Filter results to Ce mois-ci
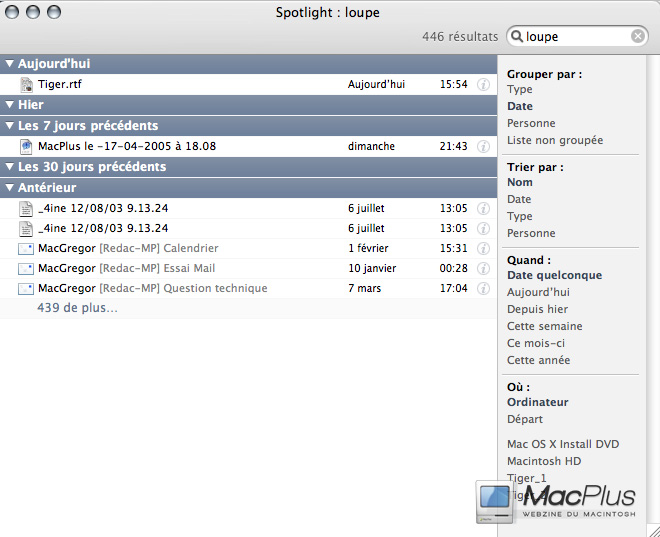Screen dimensions: 660x537 (x=536, y=343)
